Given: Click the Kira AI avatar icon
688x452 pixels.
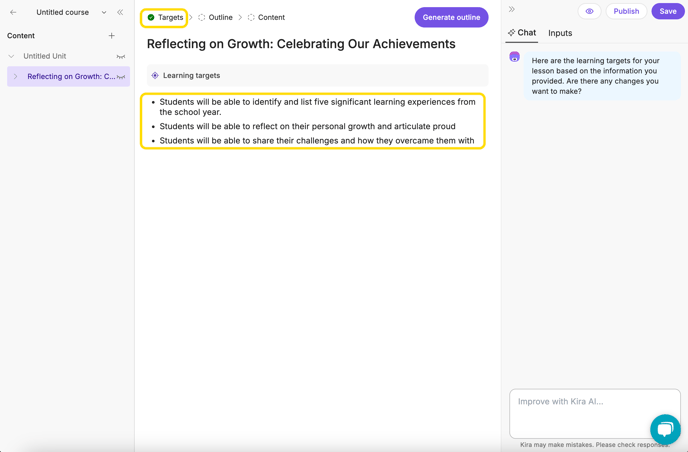Looking at the screenshot, I should tap(515, 57).
